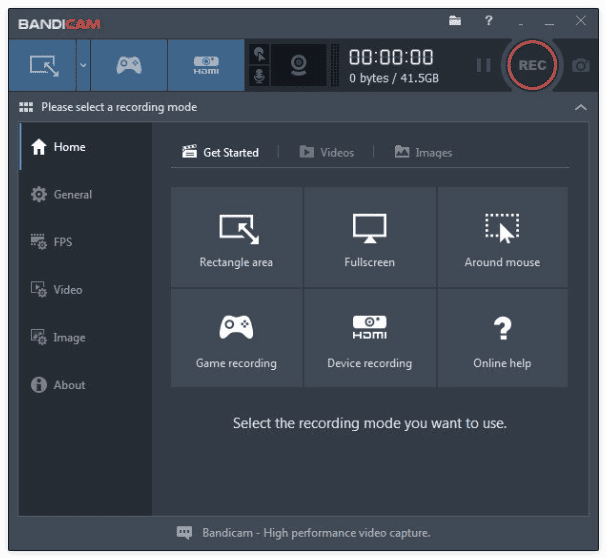Click the Bandicam logo
The width and height of the screenshot is (606, 558).
(59, 24)
